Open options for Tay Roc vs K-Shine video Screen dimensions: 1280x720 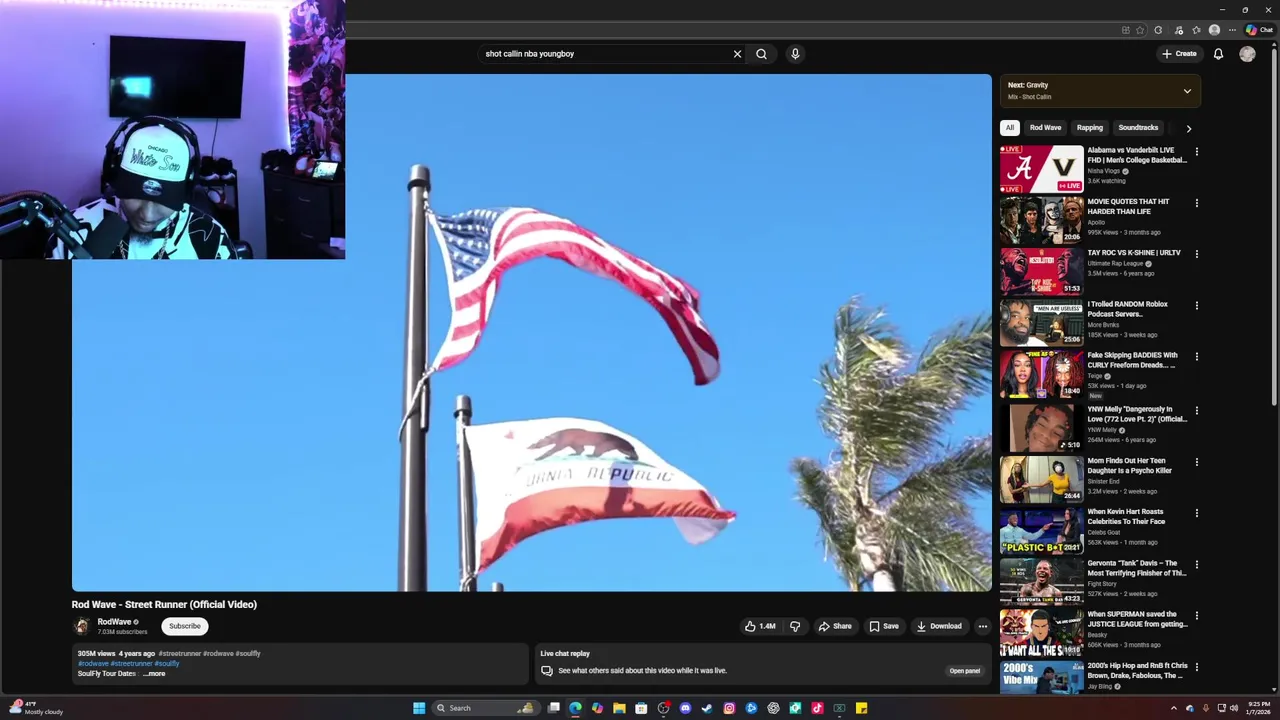coord(1196,254)
